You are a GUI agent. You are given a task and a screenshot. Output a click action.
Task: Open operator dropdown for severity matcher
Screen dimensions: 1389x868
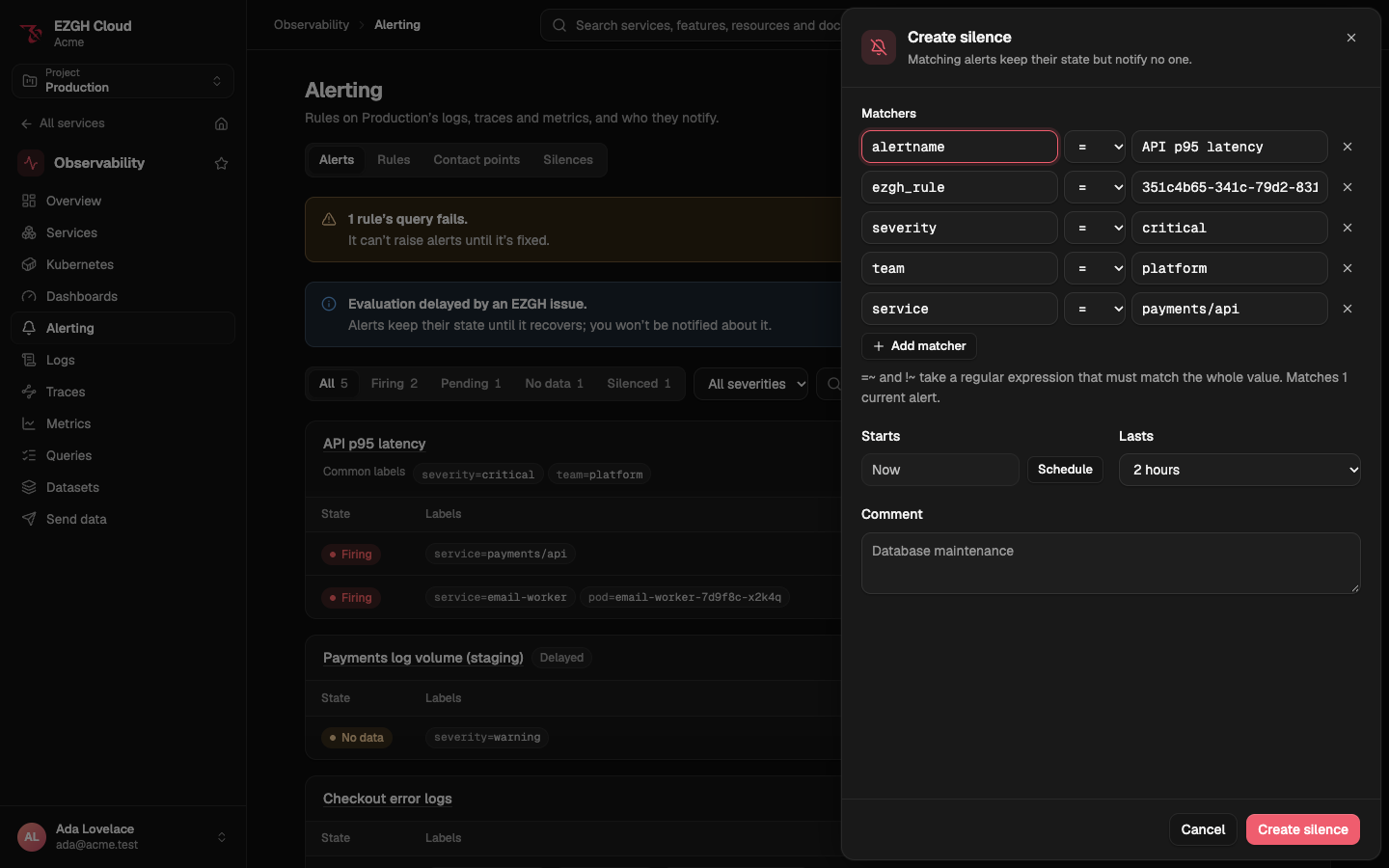(1095, 228)
